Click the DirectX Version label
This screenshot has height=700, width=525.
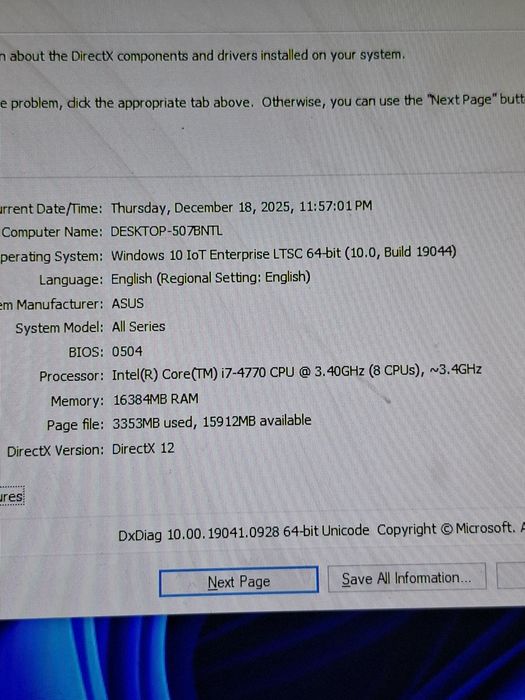click(55, 450)
